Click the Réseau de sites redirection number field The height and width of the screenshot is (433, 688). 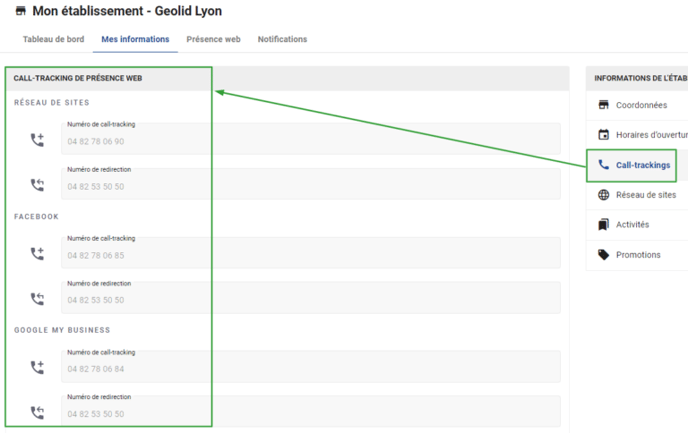310,186
